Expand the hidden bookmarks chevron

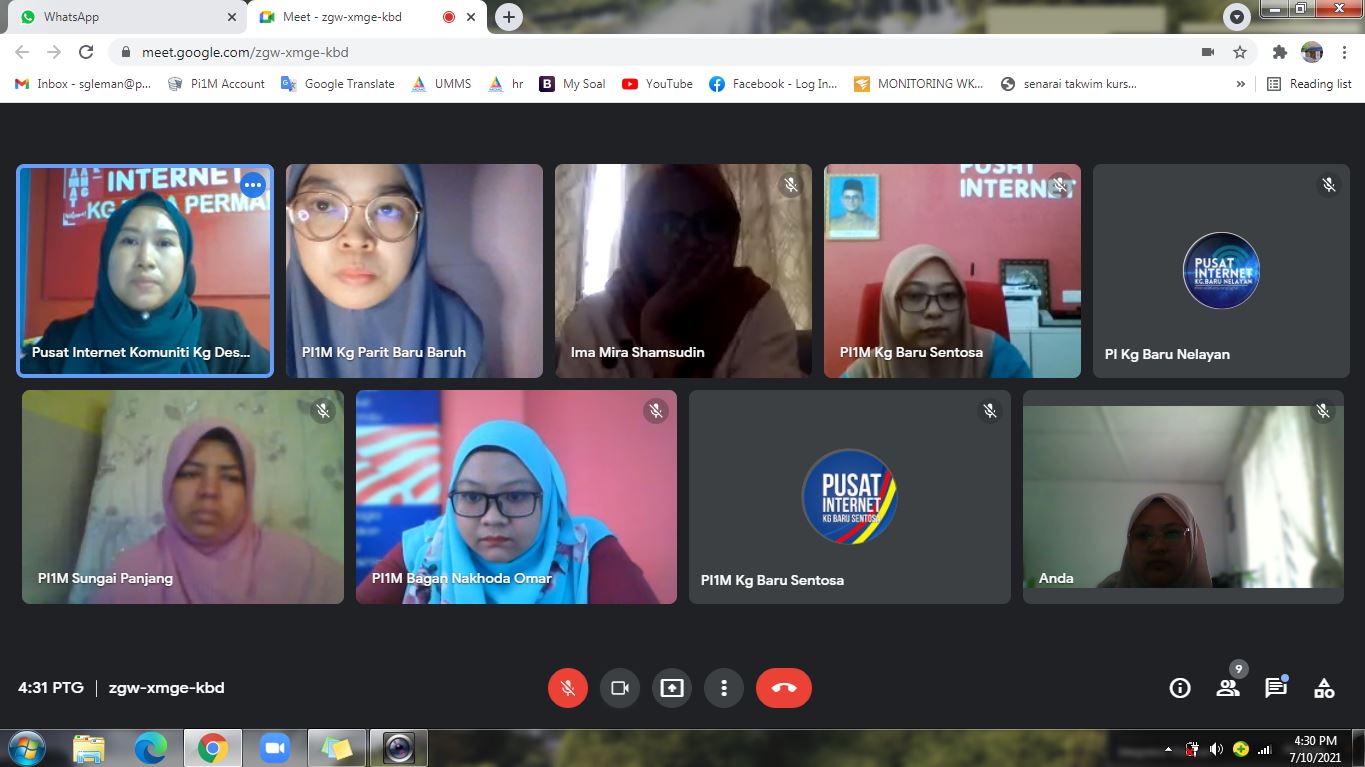(x=1241, y=84)
